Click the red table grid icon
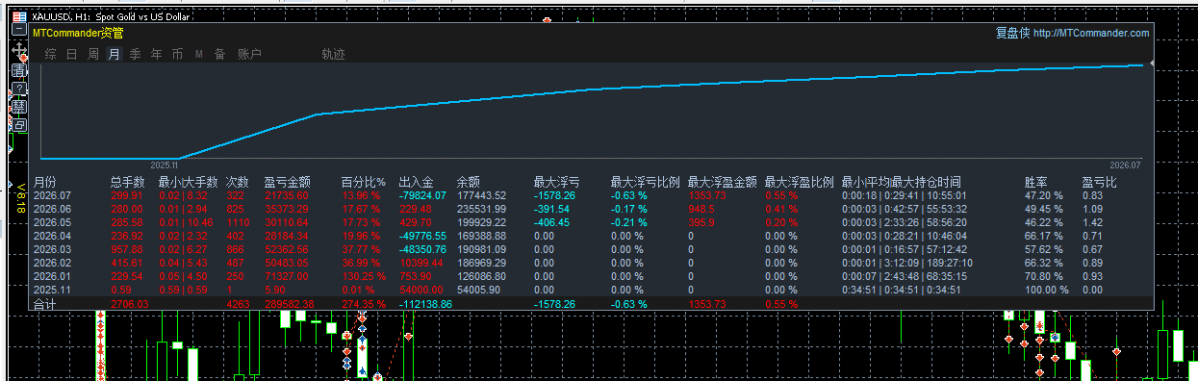1198x381 pixels. [x=19, y=16]
